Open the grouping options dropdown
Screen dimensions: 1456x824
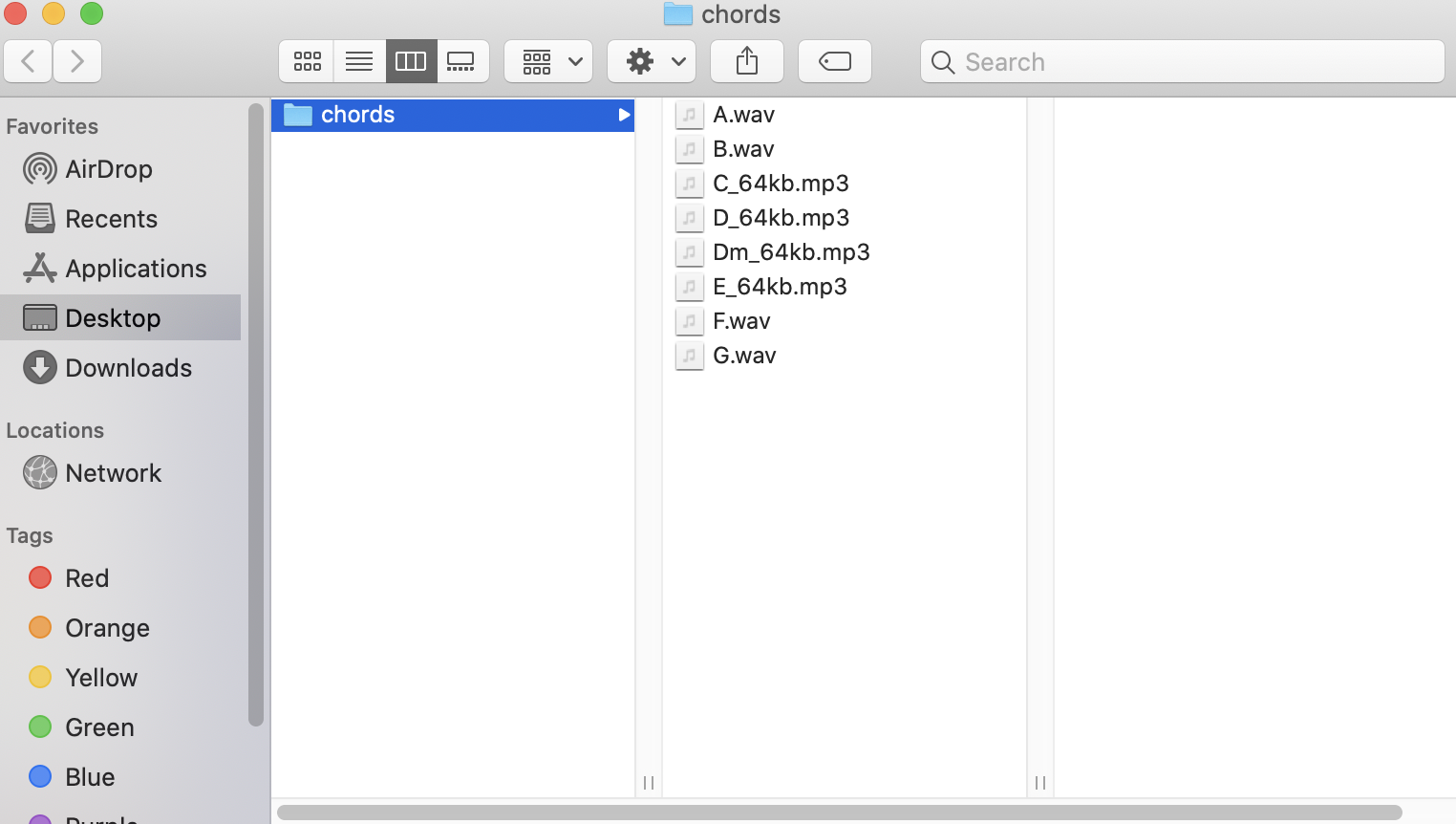coord(548,60)
